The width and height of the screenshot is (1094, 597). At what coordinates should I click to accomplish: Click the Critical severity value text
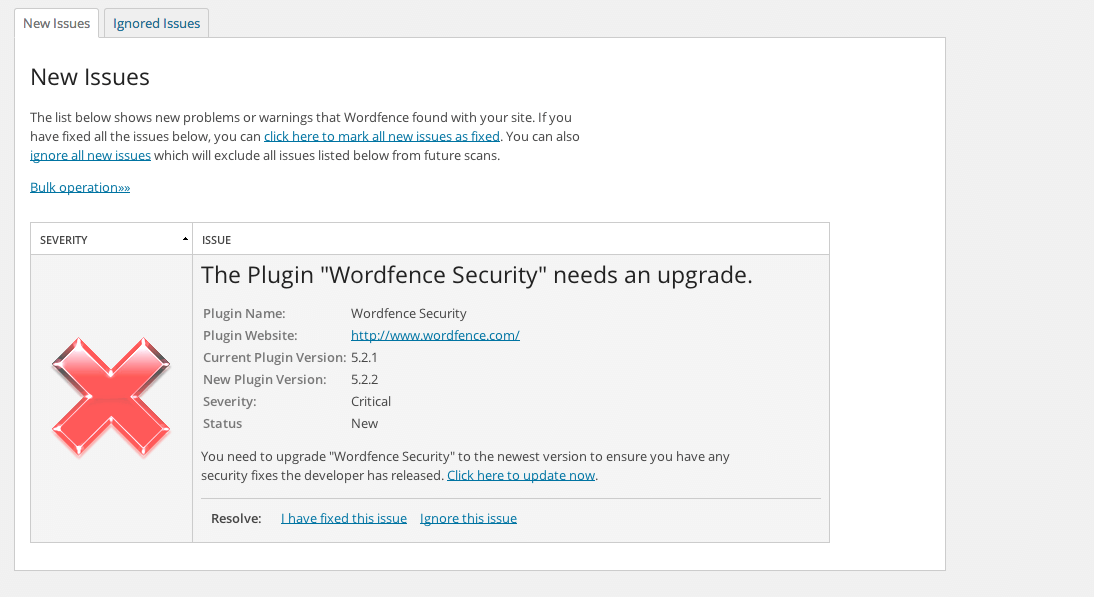(370, 402)
